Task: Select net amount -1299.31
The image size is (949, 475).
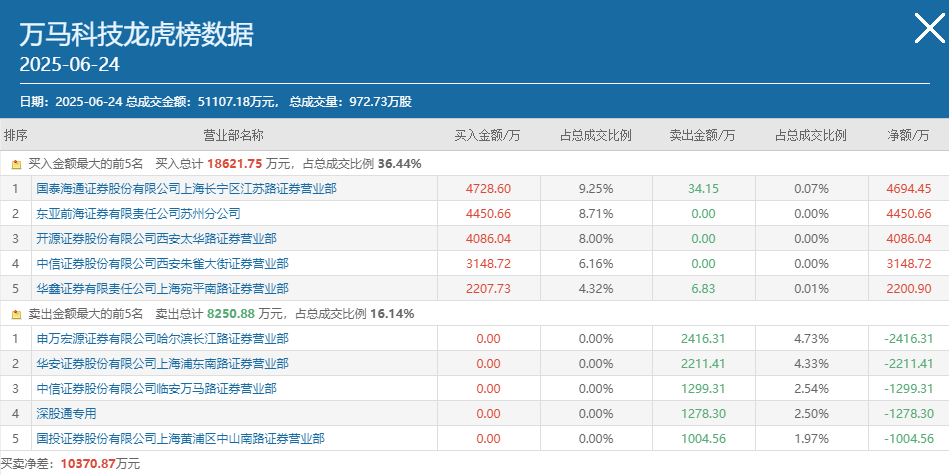Action: coord(909,388)
